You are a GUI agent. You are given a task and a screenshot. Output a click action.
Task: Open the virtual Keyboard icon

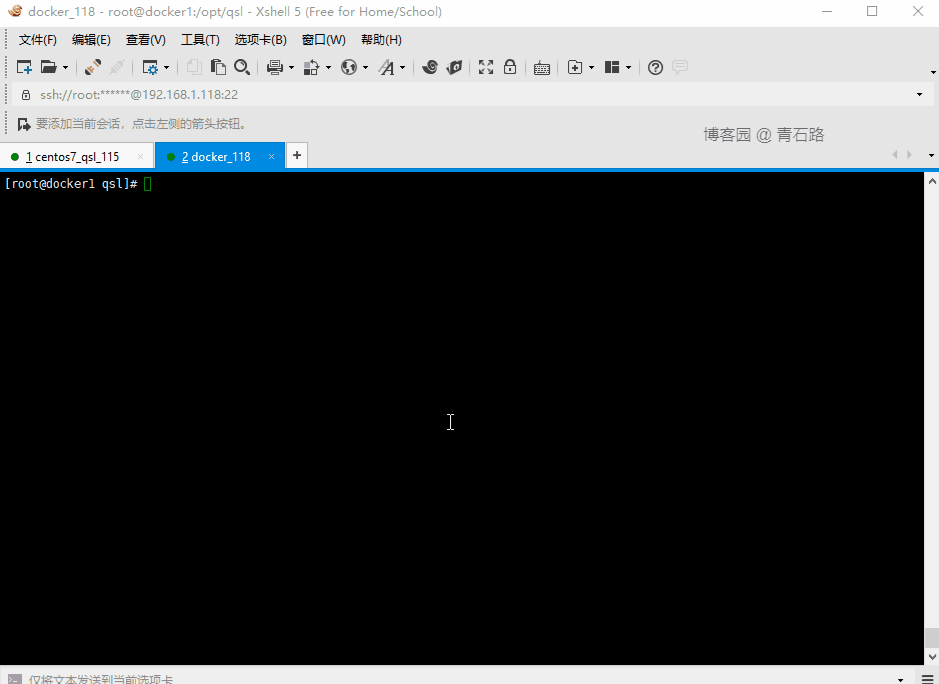pyautogui.click(x=542, y=68)
